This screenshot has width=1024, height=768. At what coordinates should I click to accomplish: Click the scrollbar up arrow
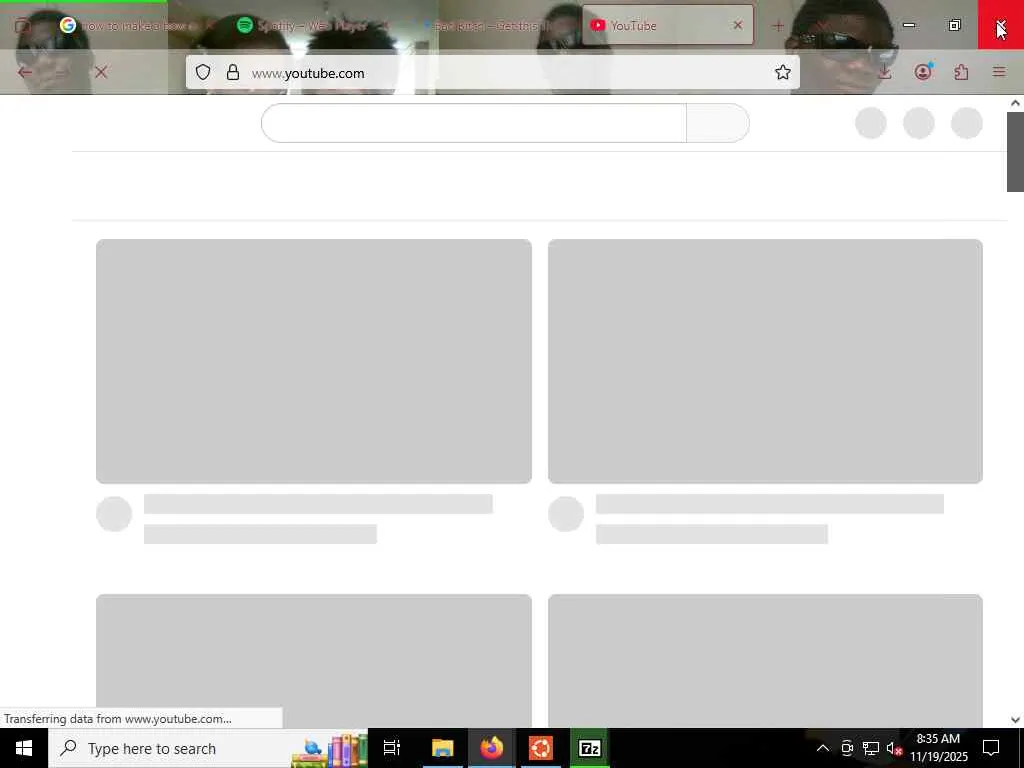[x=1015, y=103]
